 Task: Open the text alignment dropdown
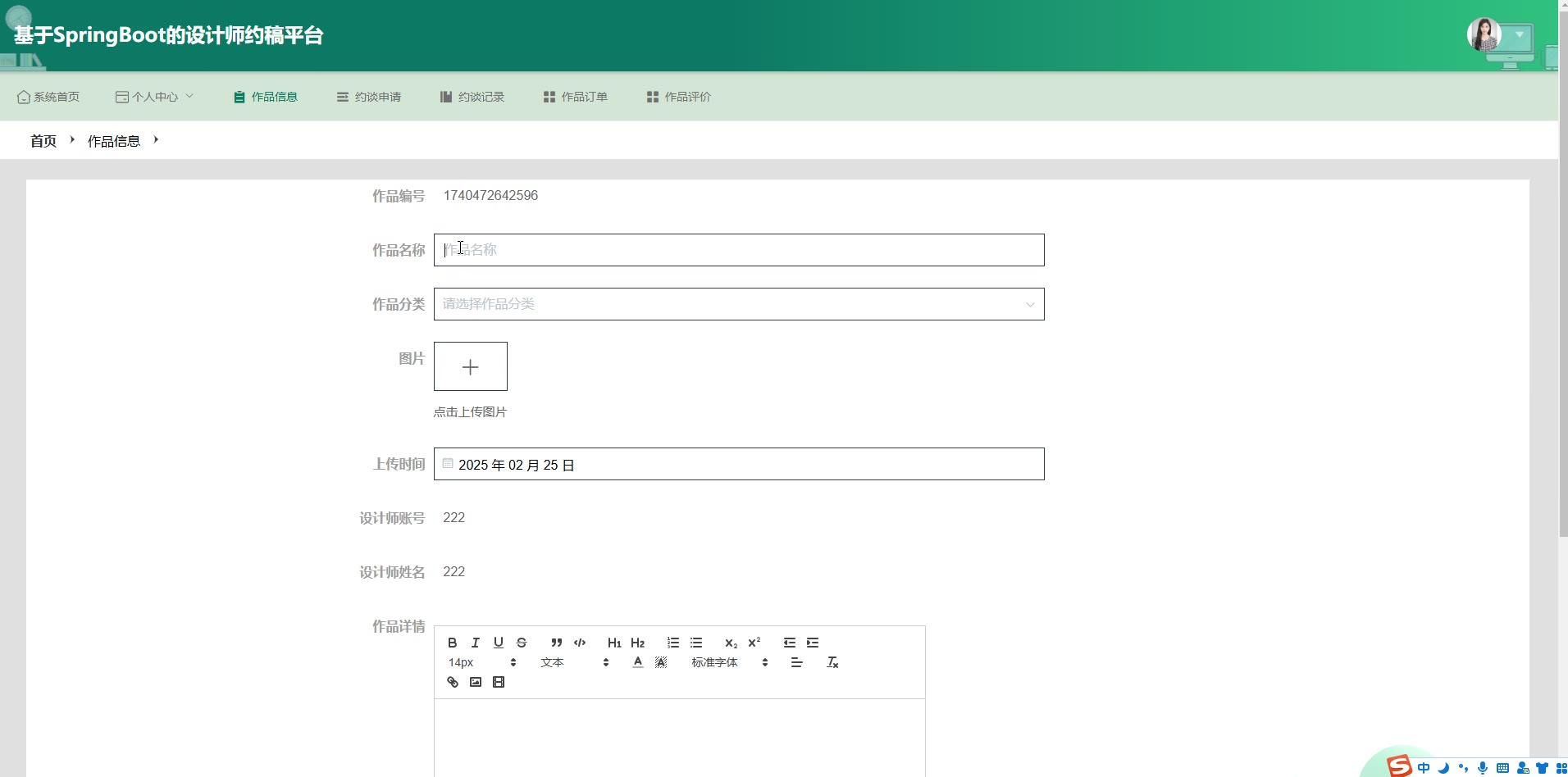[x=796, y=662]
